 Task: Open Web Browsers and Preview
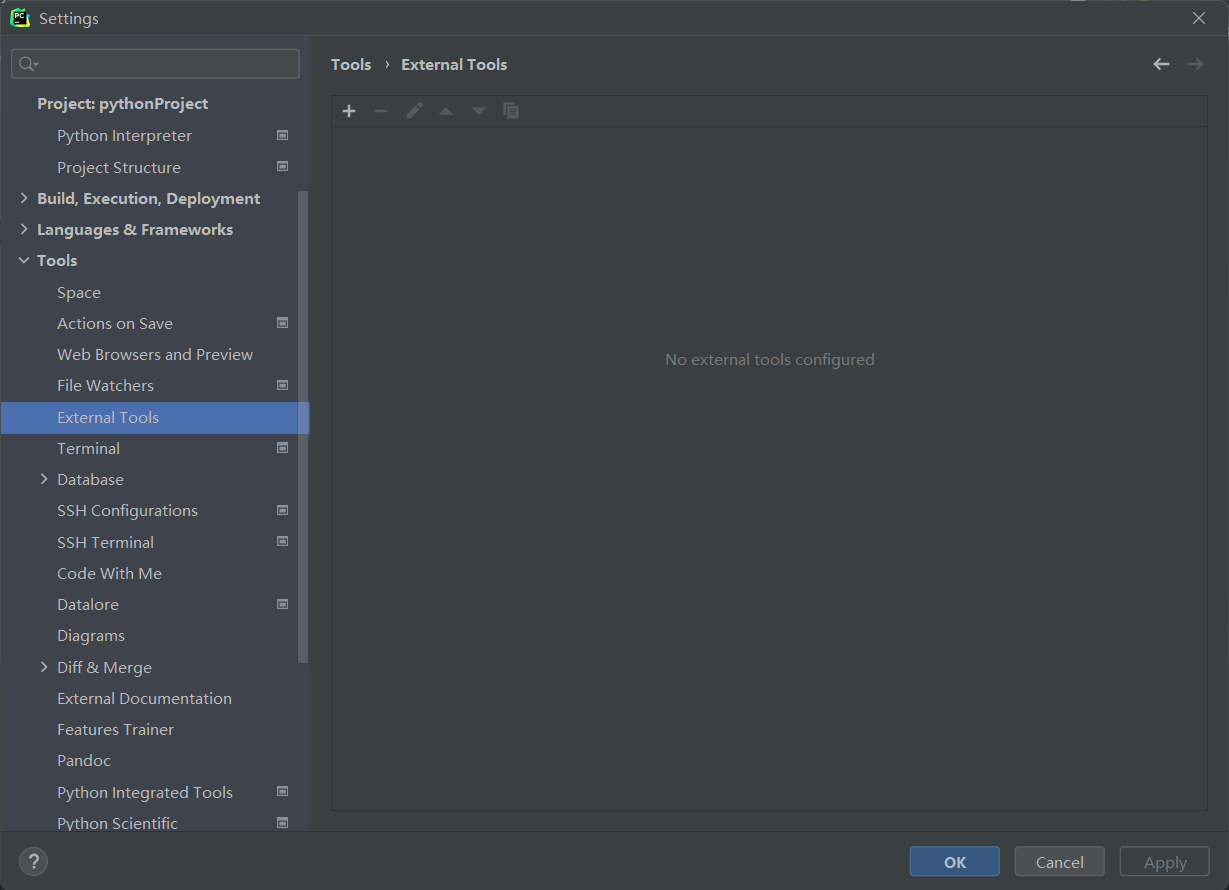click(155, 354)
